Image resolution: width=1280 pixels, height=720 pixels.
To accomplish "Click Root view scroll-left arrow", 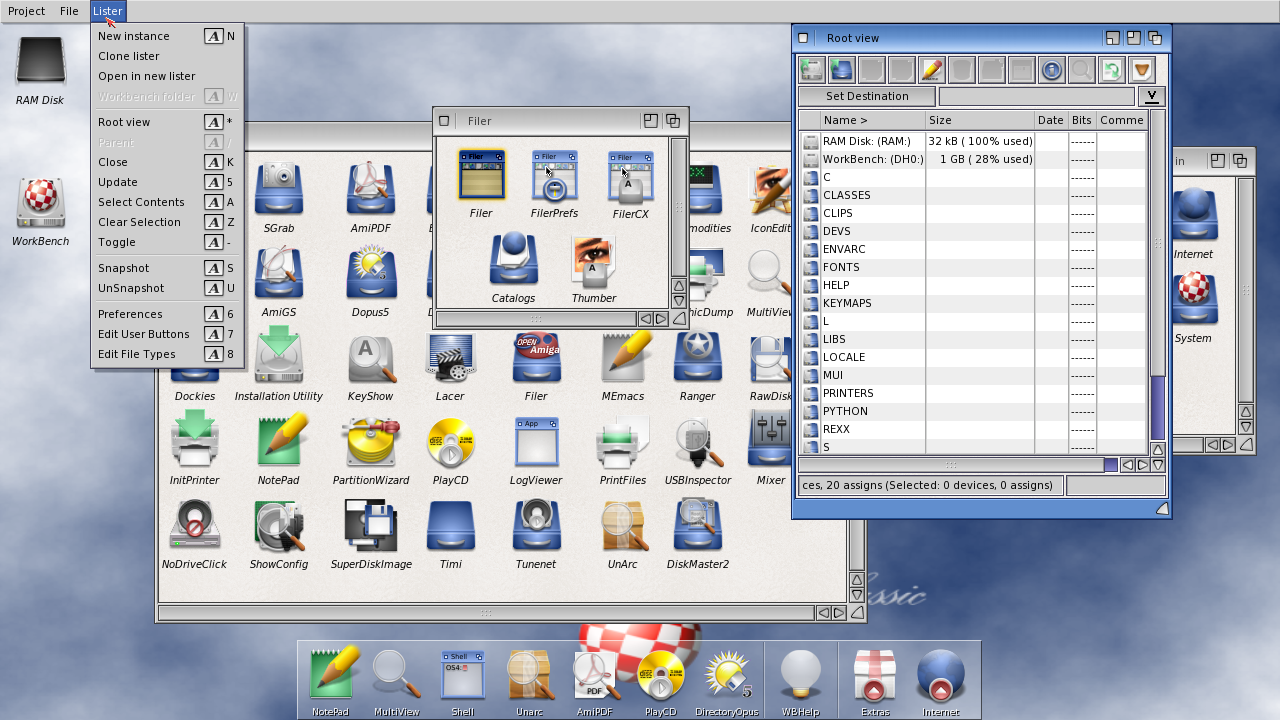I will pos(1128,465).
